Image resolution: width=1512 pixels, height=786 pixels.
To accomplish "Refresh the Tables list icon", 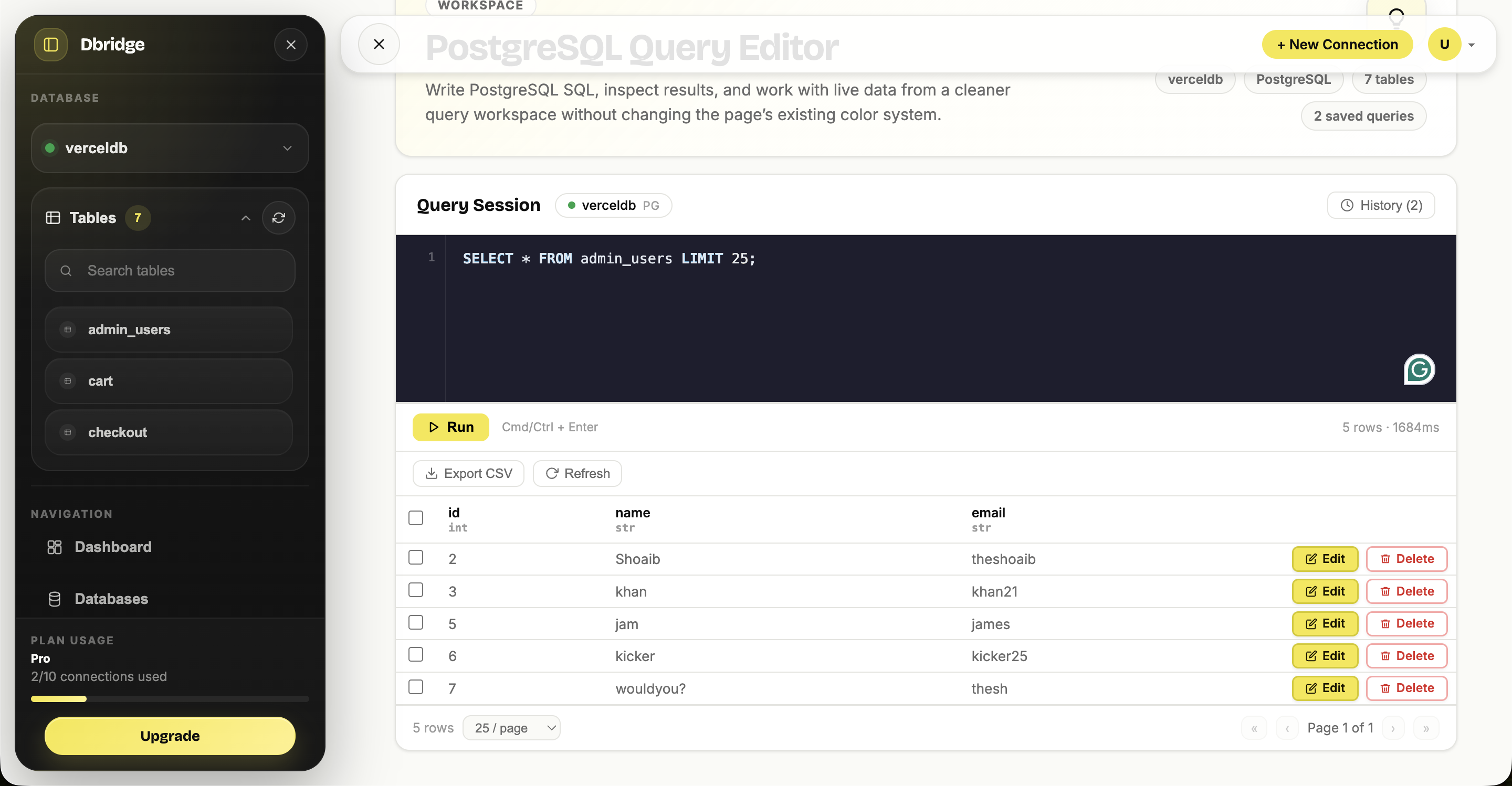I will tap(278, 218).
